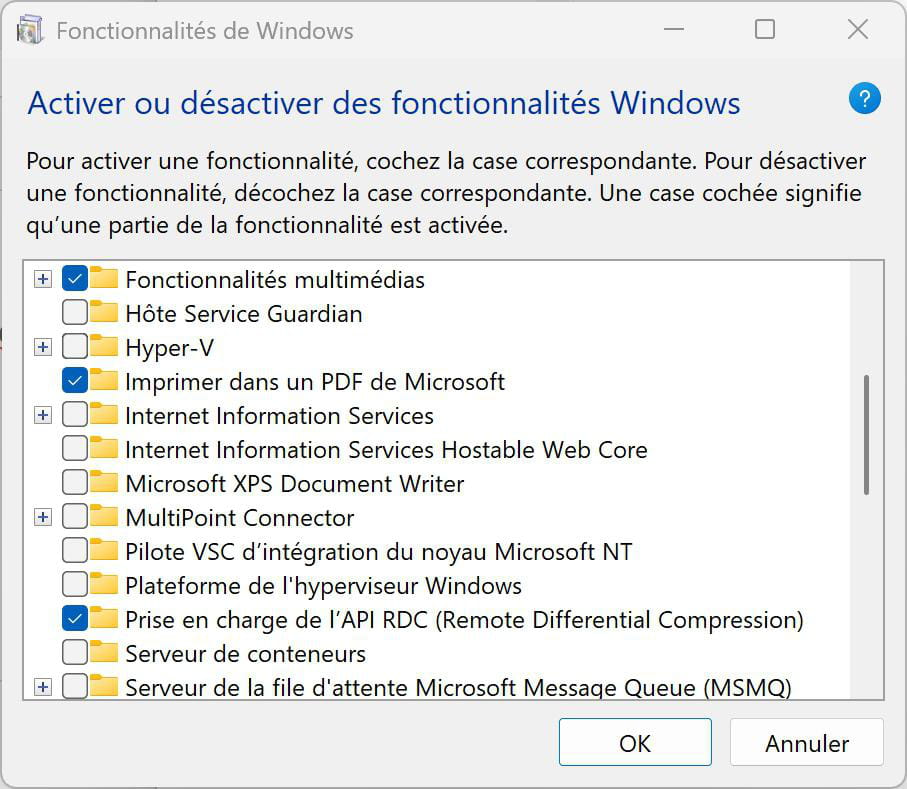Click folder icon beside MultiPoint Connector
This screenshot has height=789, width=907.
pos(104,517)
